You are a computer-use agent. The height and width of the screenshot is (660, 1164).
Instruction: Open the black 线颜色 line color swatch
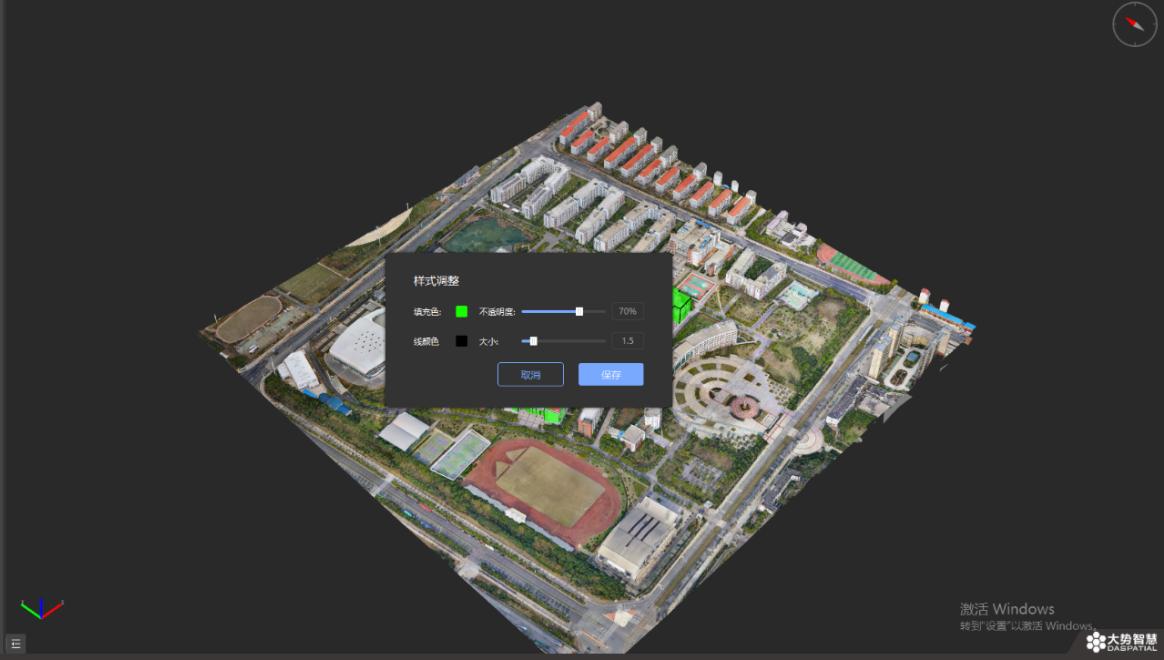click(x=462, y=342)
